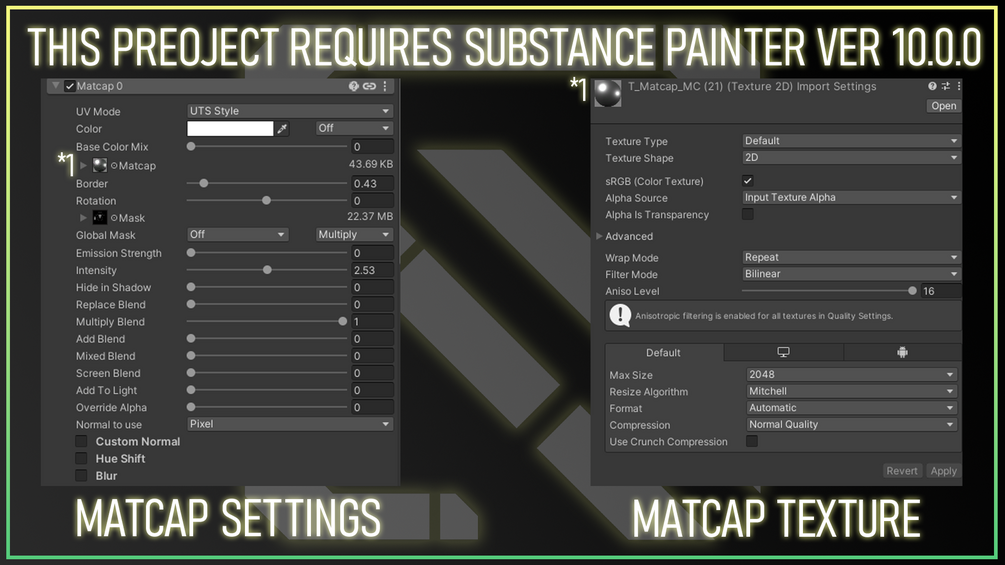
Task: Expand the Advanced section
Action: 599,236
